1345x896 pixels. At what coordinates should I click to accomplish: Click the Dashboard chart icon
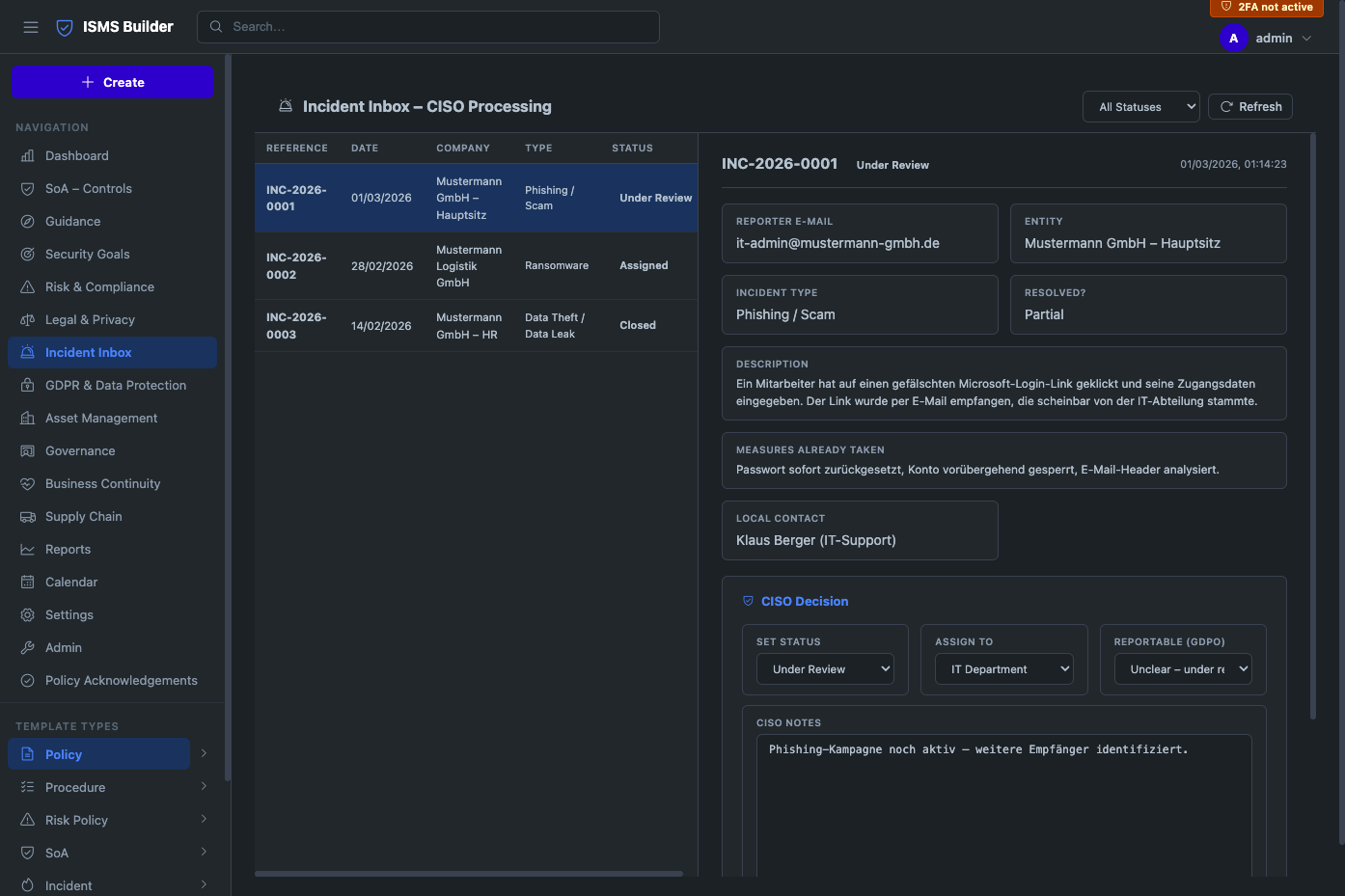28,156
